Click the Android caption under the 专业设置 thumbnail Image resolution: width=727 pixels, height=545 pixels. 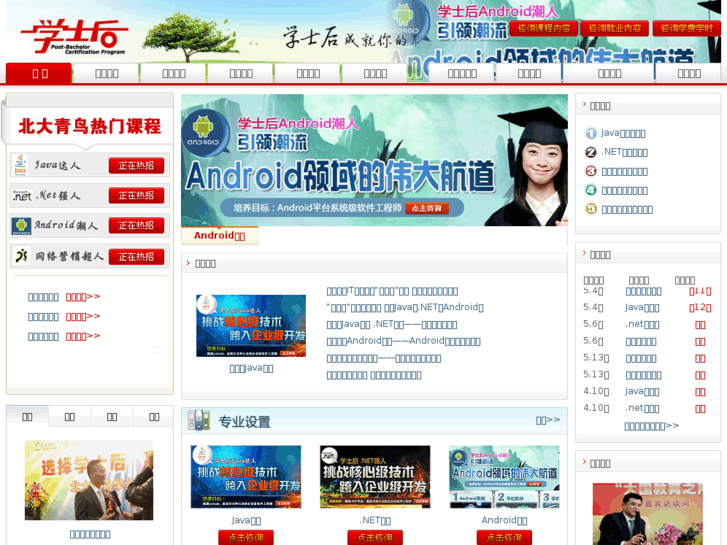pyautogui.click(x=504, y=520)
